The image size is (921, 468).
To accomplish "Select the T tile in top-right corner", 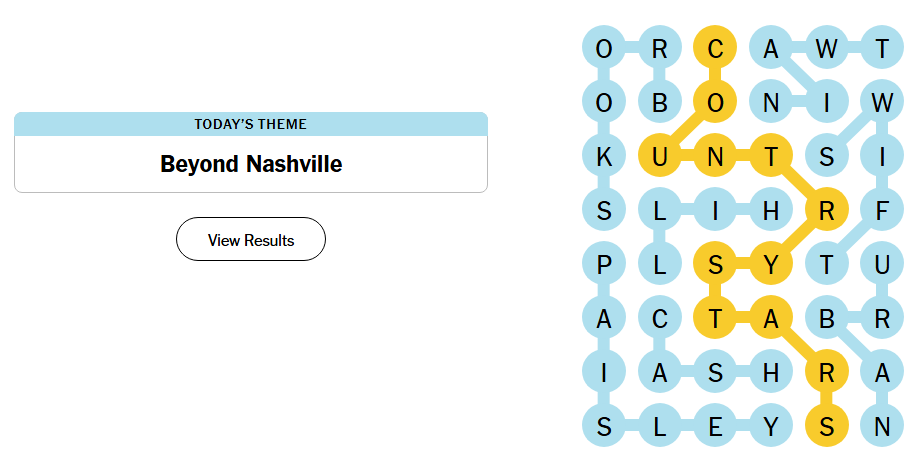I will point(882,48).
